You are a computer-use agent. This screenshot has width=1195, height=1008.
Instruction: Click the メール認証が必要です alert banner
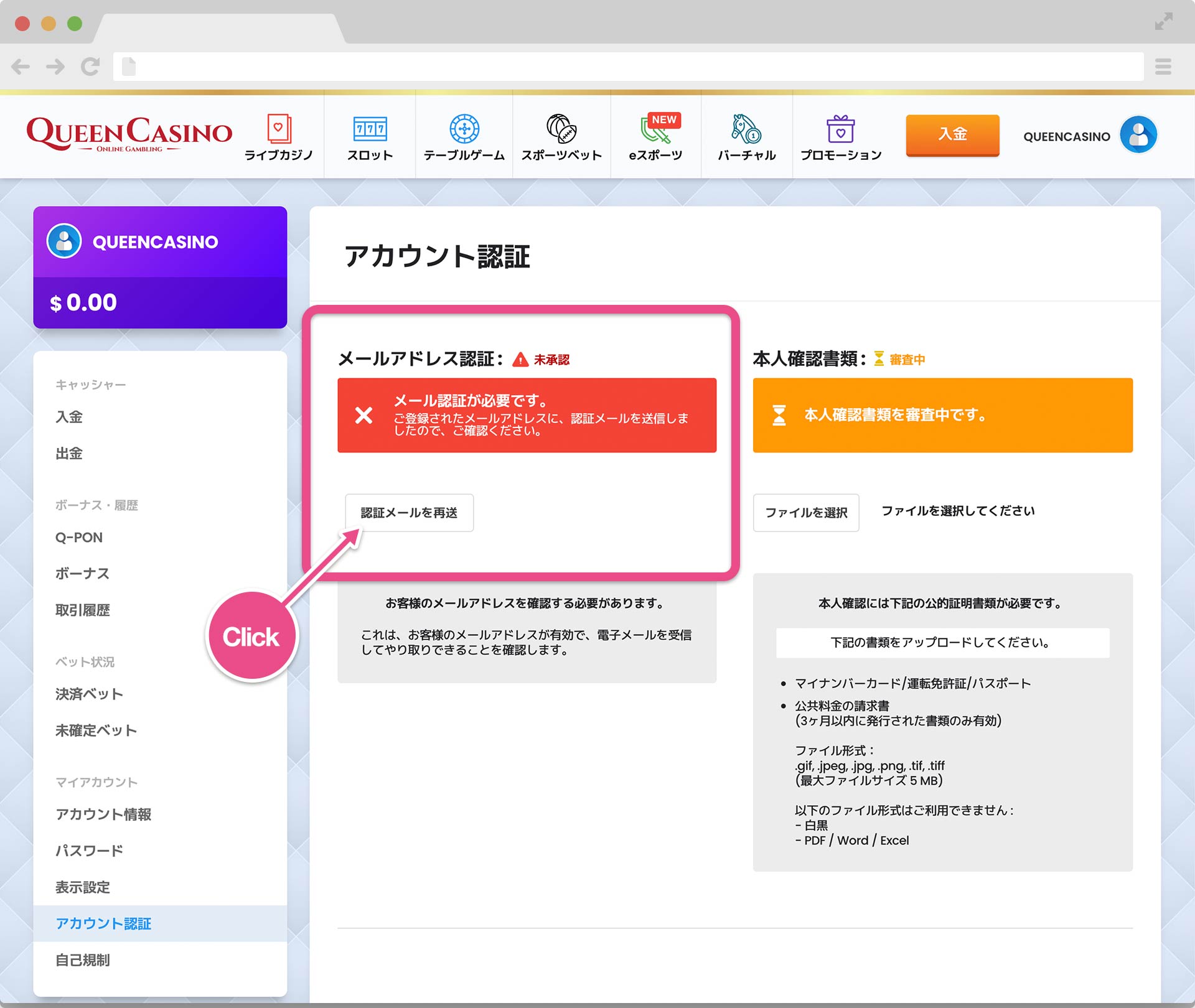(x=527, y=415)
